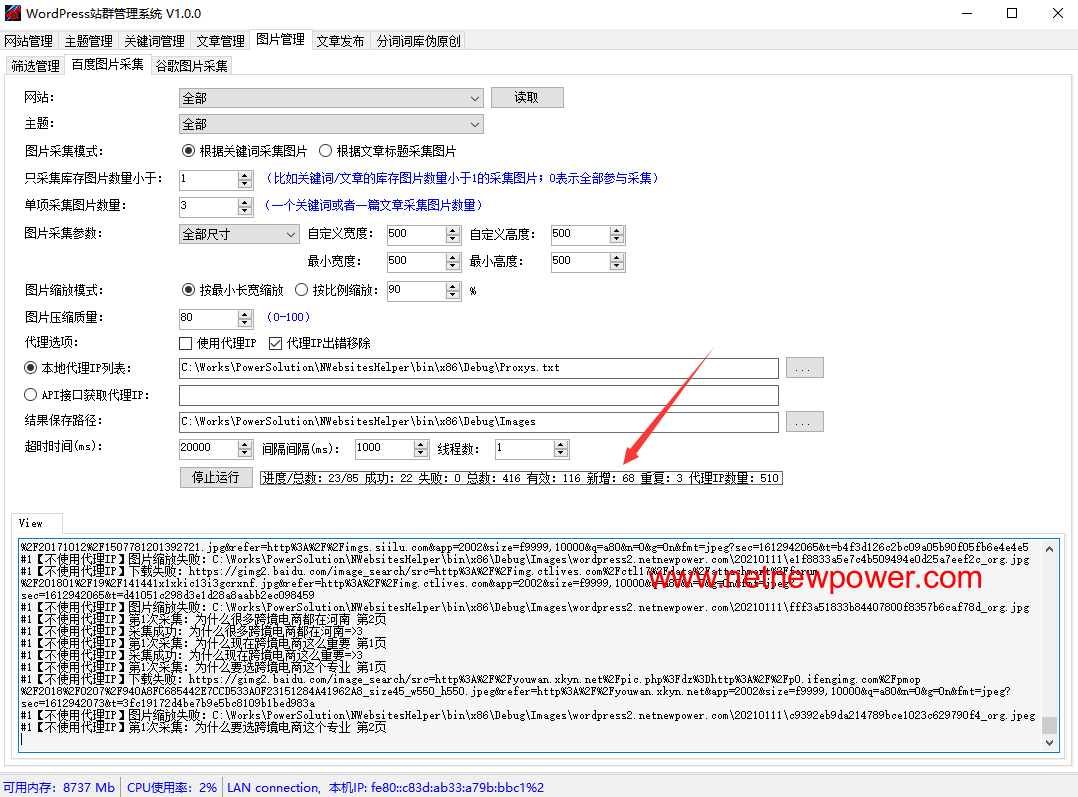Screen dimensions: 1078x797
Task: Select 根据关键词采集图片 radio option
Action: point(244,151)
